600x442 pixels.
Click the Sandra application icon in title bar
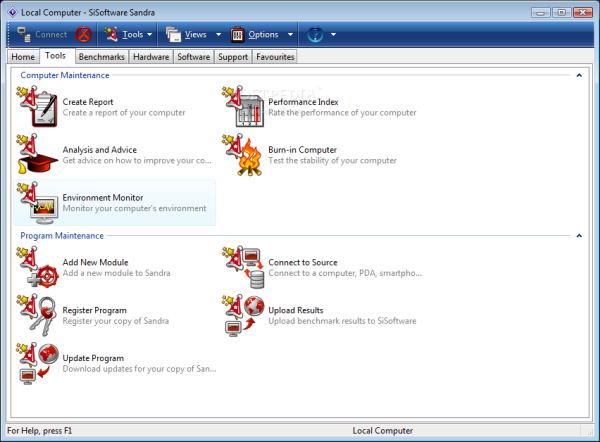point(12,12)
